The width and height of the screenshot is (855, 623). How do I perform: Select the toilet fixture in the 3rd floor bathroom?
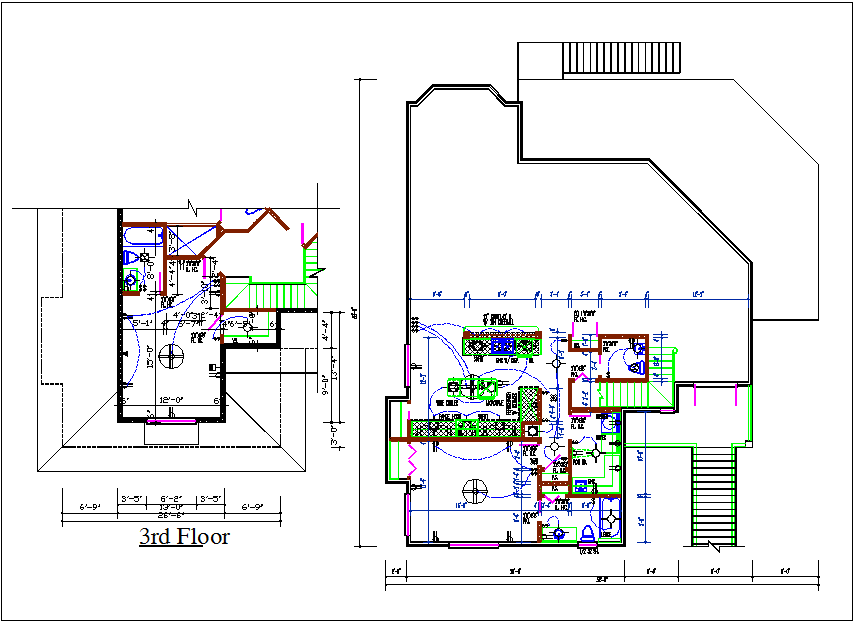point(128,259)
